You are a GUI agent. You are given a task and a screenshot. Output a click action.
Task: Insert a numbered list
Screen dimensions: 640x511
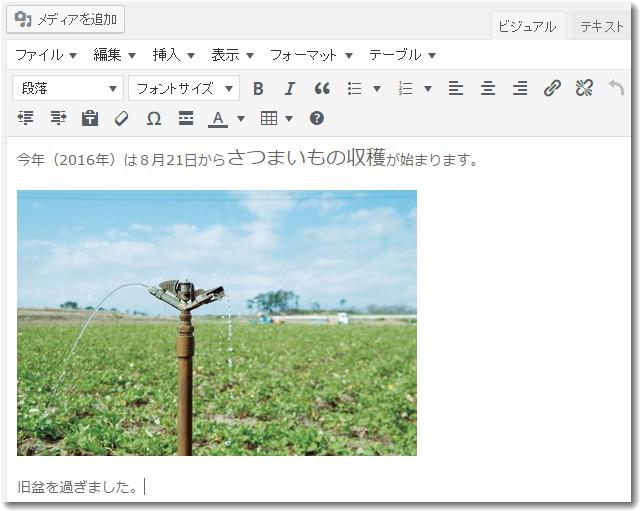pos(405,88)
